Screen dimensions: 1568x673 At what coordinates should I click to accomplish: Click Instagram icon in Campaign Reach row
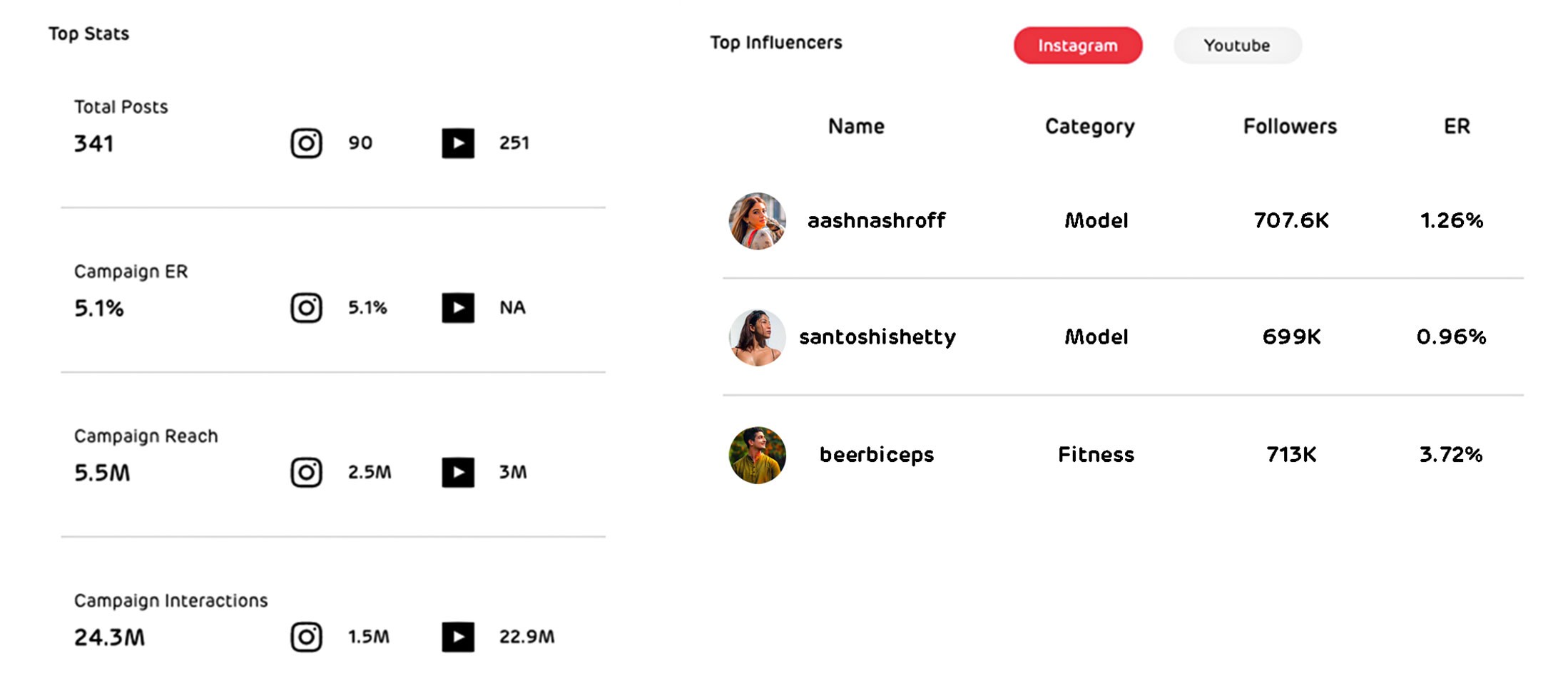click(x=306, y=473)
